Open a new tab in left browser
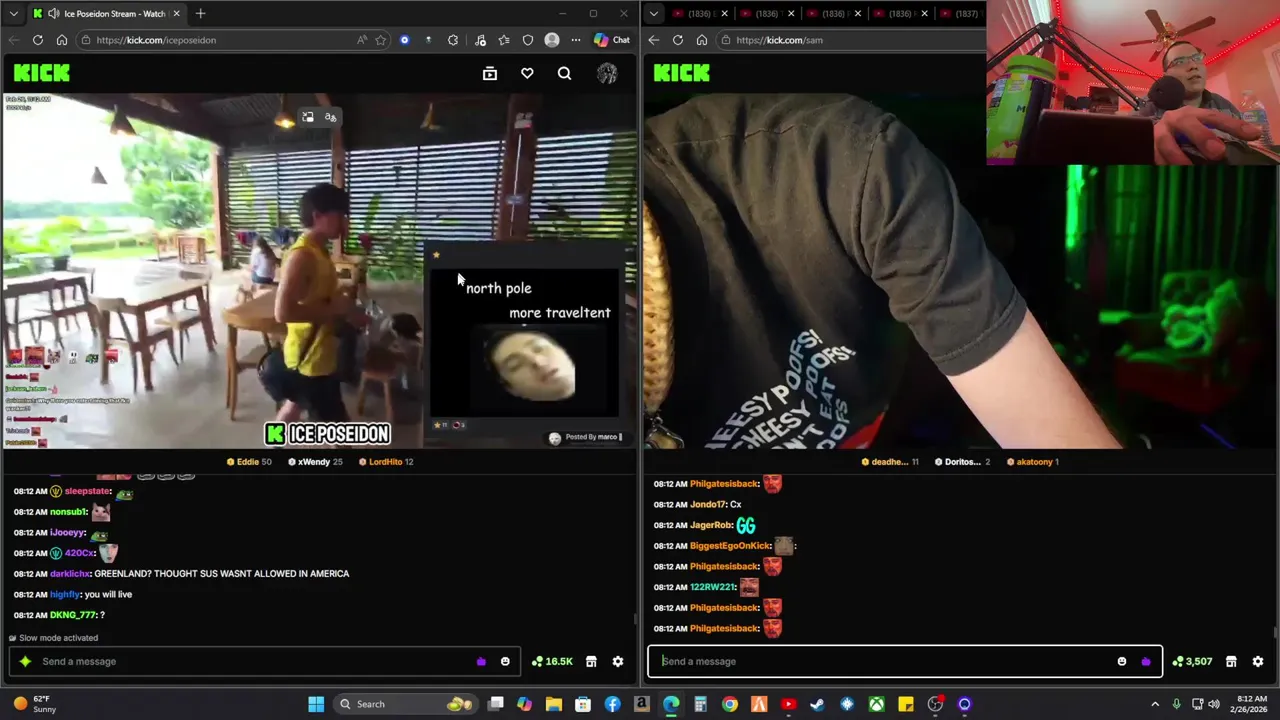Screen dimensions: 1280x720 point(200,14)
